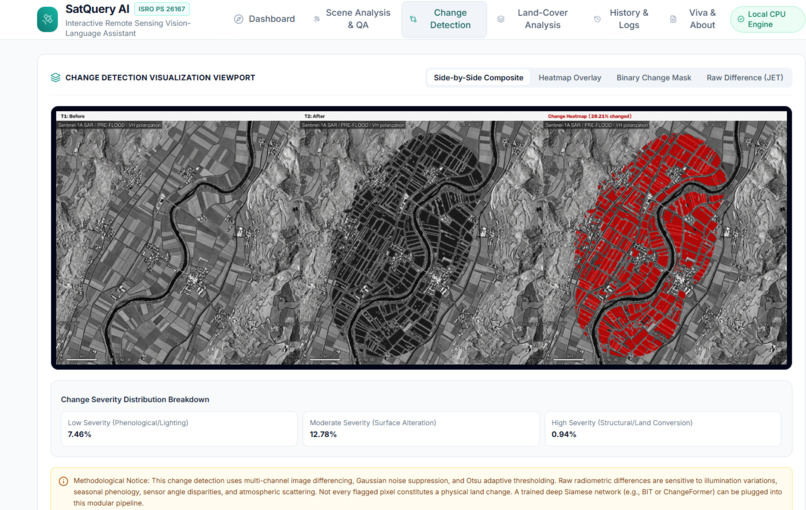Click the Methodological Notice info icon
The width and height of the screenshot is (806, 510).
tap(63, 481)
